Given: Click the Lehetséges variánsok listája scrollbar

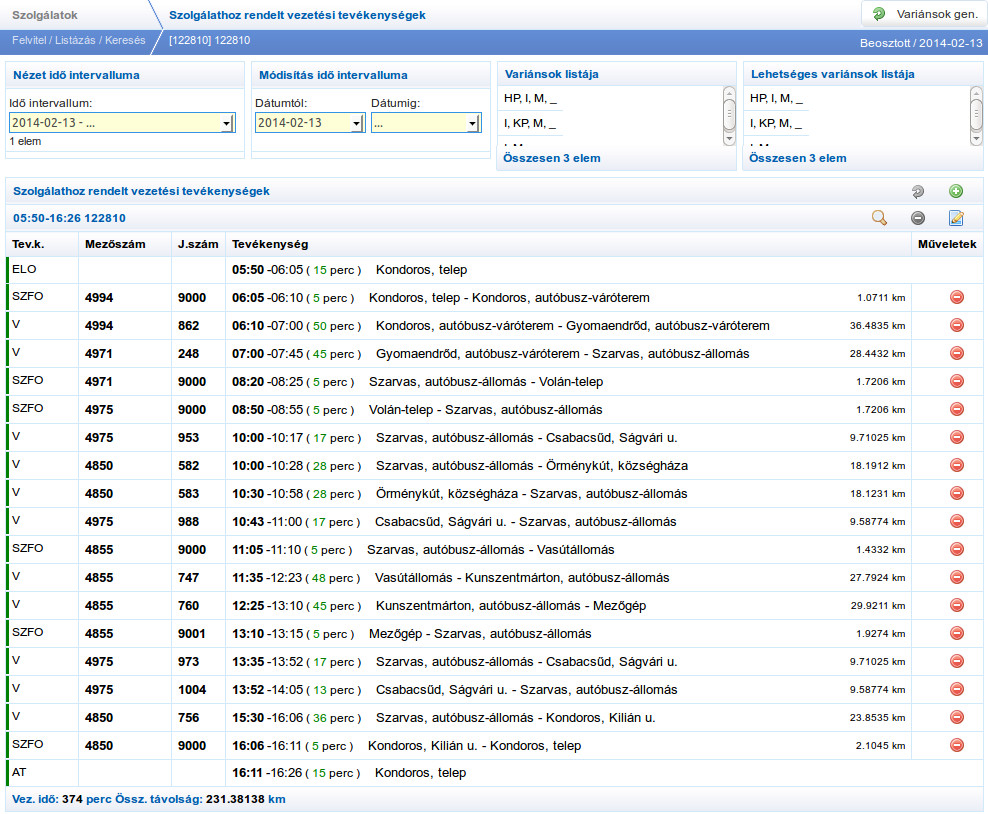Looking at the screenshot, I should click(x=975, y=116).
